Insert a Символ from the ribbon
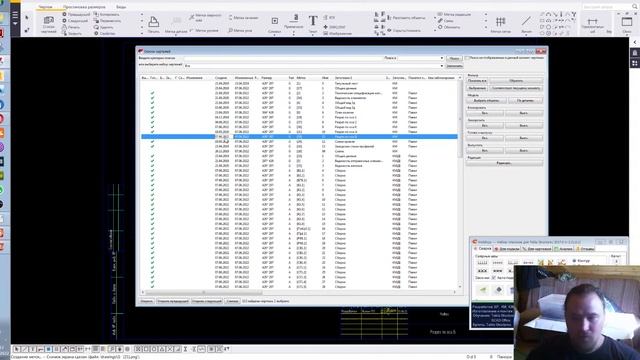Viewport: 640px width, 360px height. [x=275, y=24]
